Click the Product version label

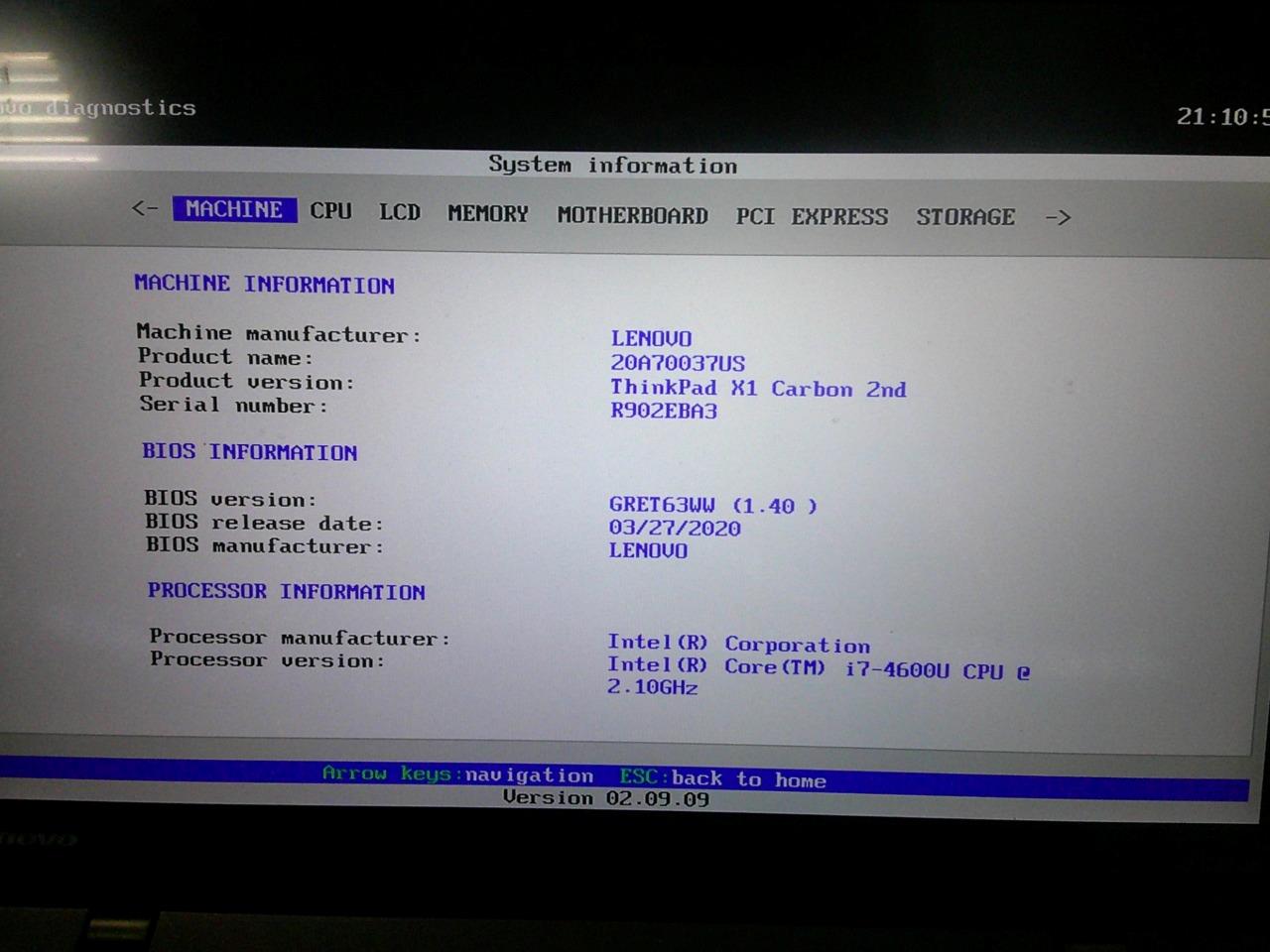coord(247,381)
